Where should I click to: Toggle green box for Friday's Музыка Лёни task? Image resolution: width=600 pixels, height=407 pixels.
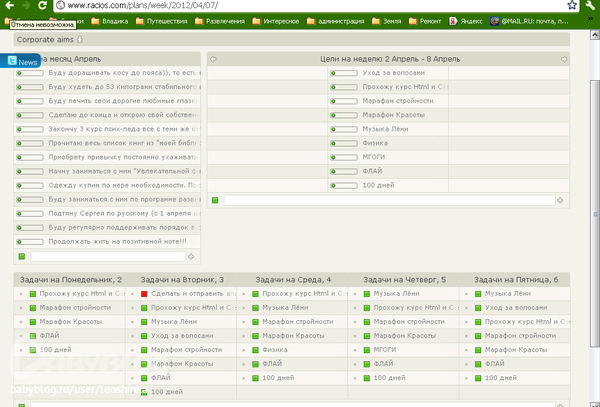coord(479,294)
